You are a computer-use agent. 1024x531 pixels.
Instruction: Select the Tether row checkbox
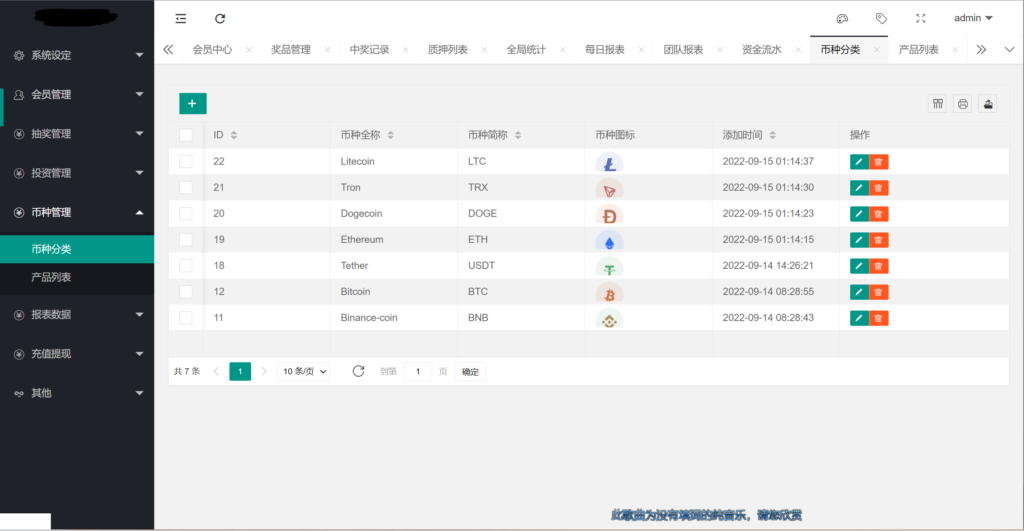[x=186, y=265]
